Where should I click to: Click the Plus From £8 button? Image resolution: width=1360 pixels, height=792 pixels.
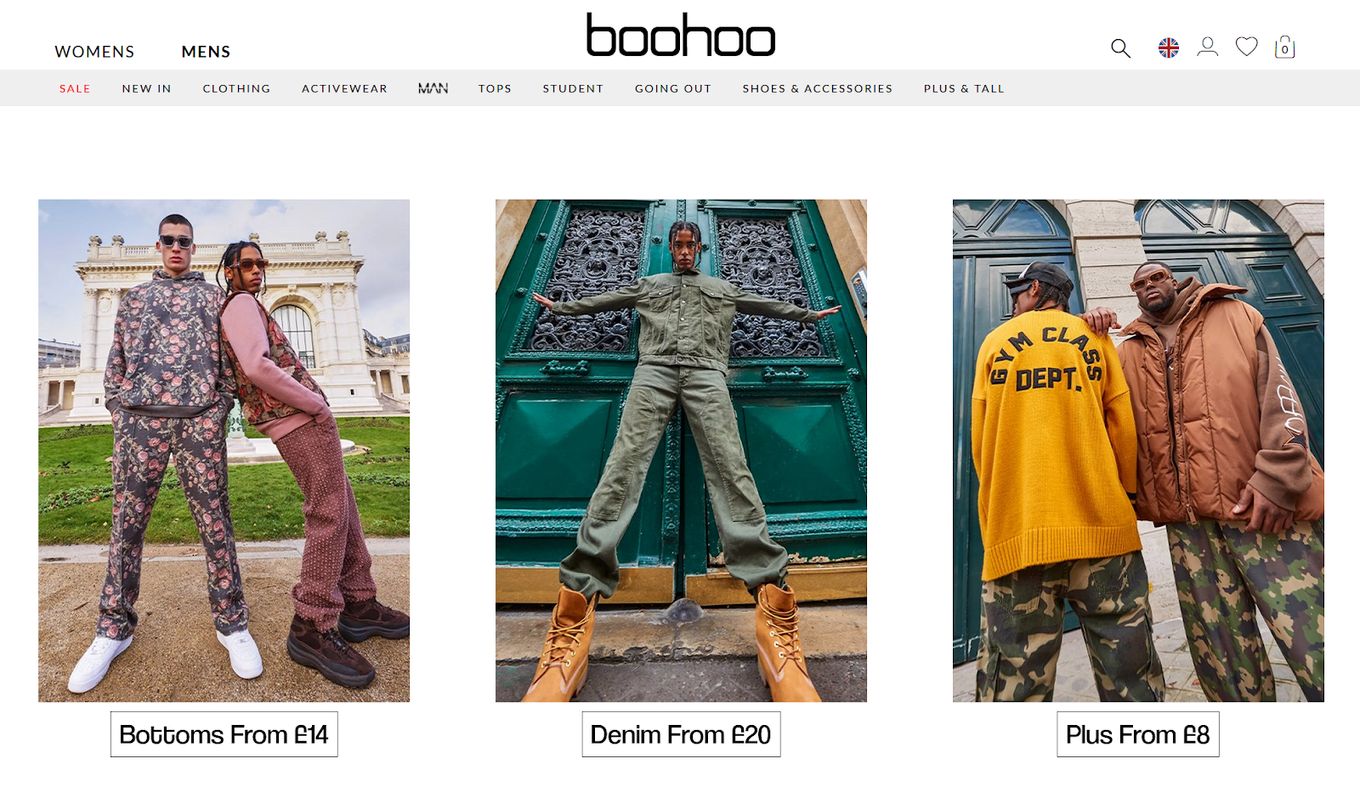tap(1138, 734)
